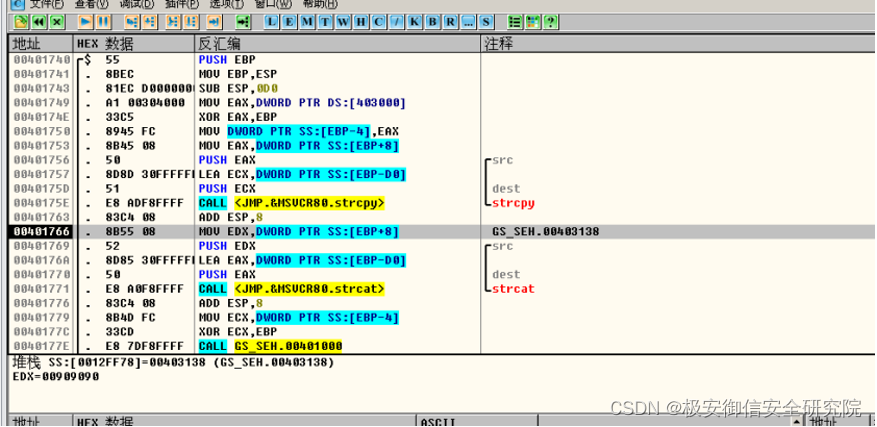This screenshot has width=877, height=427.
Task: Run the program with the play icon
Action: (x=86, y=22)
